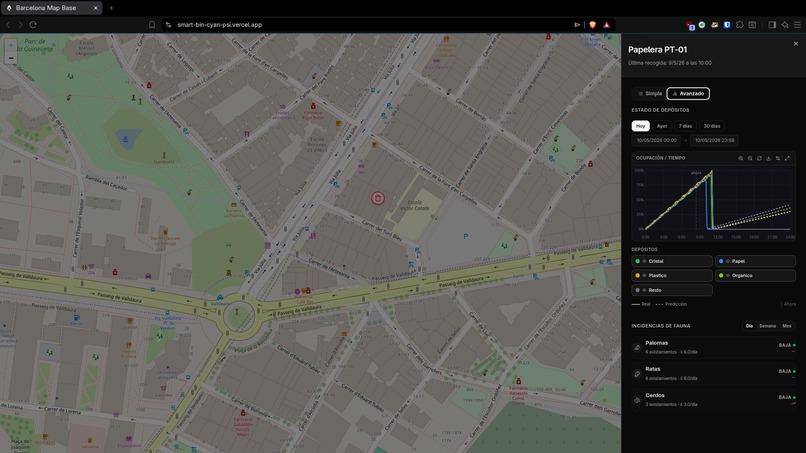Toggle the Plastico deposit series
This screenshot has width=806, height=453.
tap(672, 276)
